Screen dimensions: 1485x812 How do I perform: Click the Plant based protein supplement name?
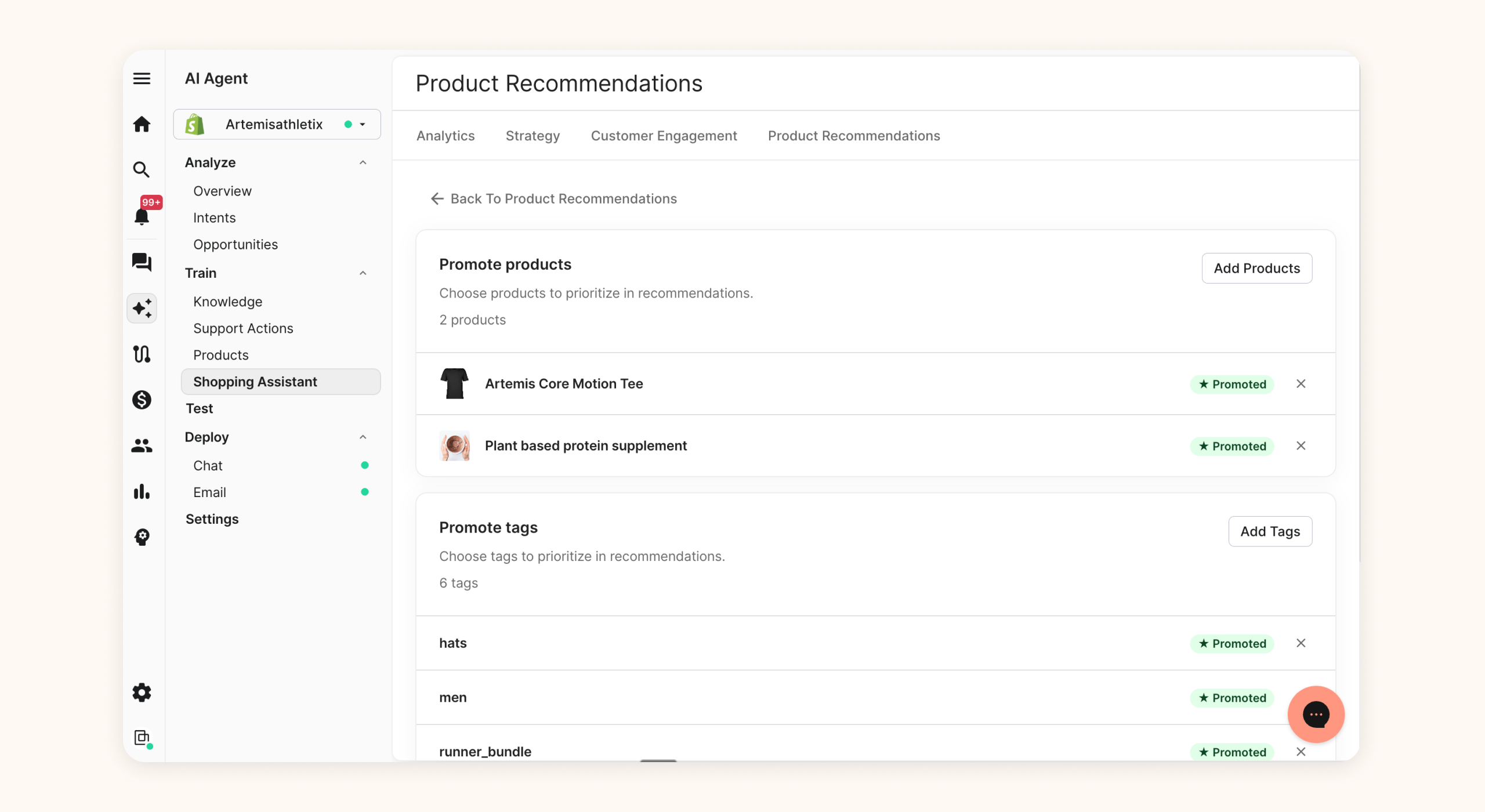tap(586, 446)
